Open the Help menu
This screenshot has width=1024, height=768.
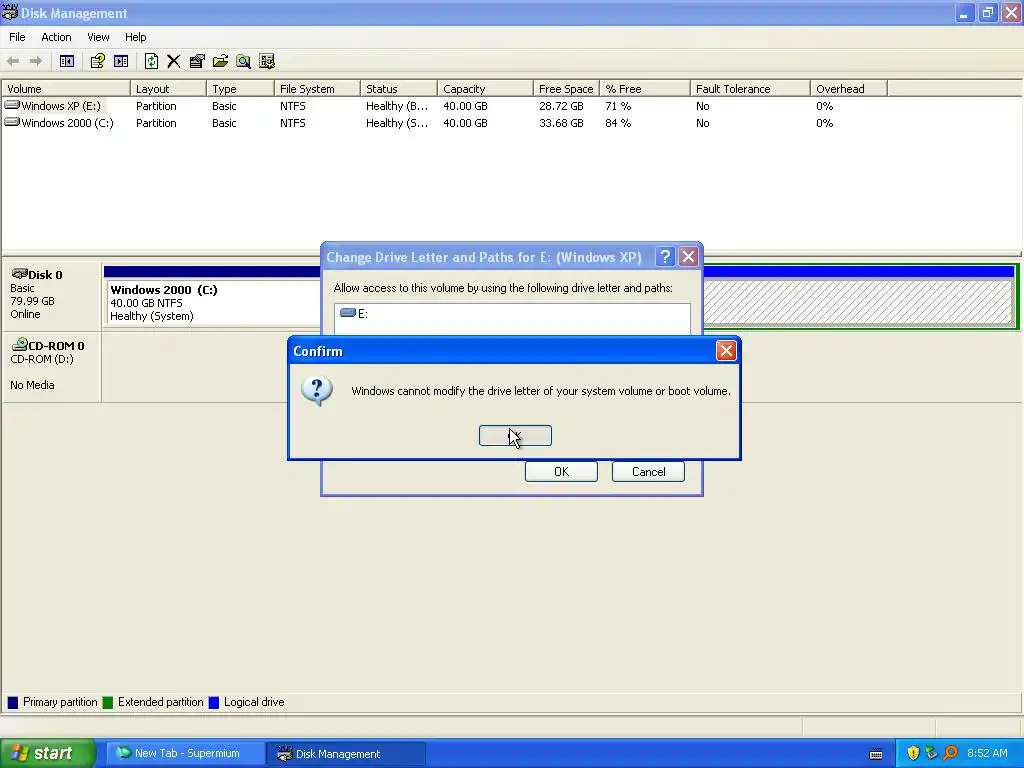point(135,37)
